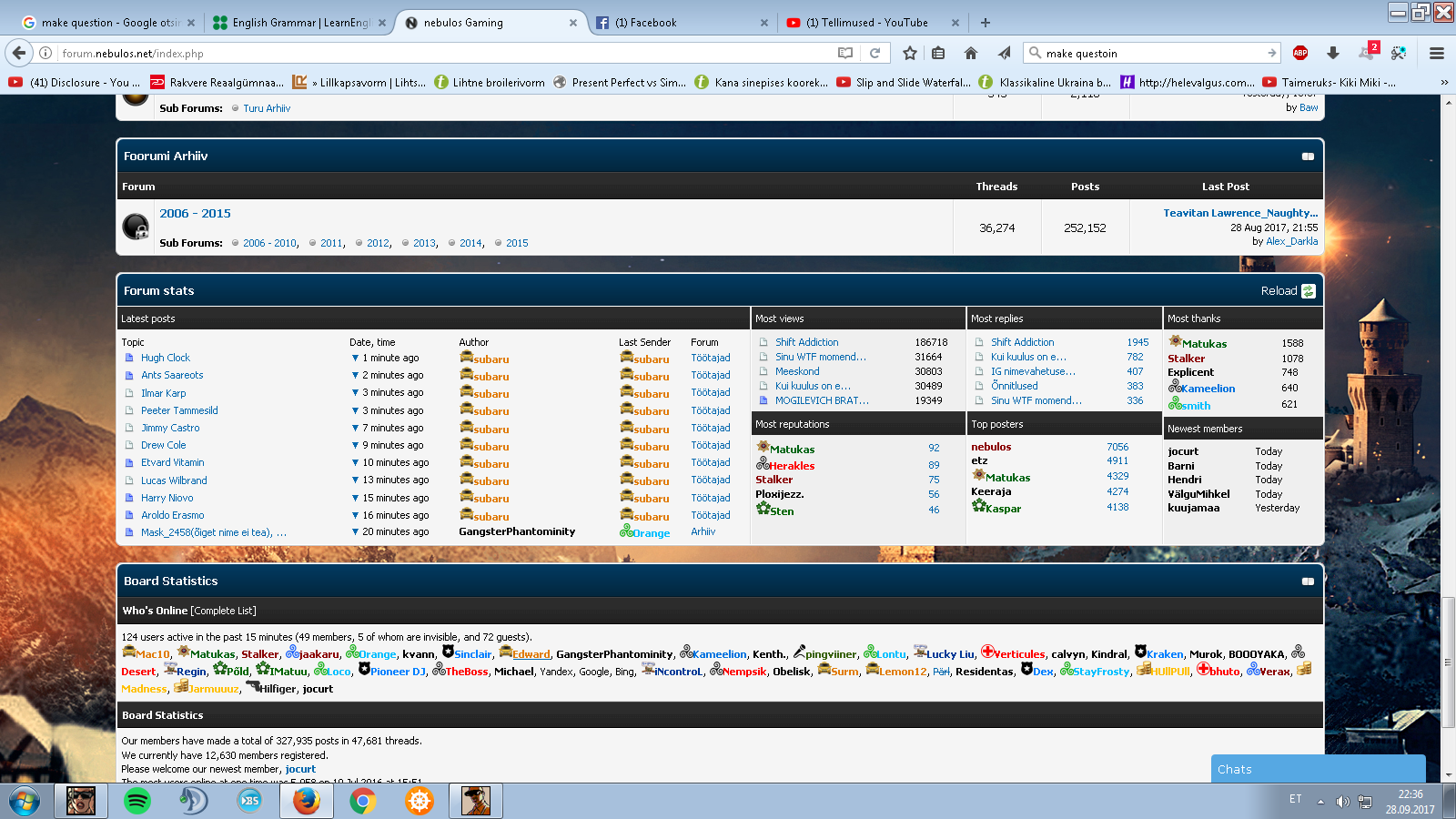Screen dimensions: 1456x819
Task: Reload the Forum stats panel
Action: pos(1288,291)
